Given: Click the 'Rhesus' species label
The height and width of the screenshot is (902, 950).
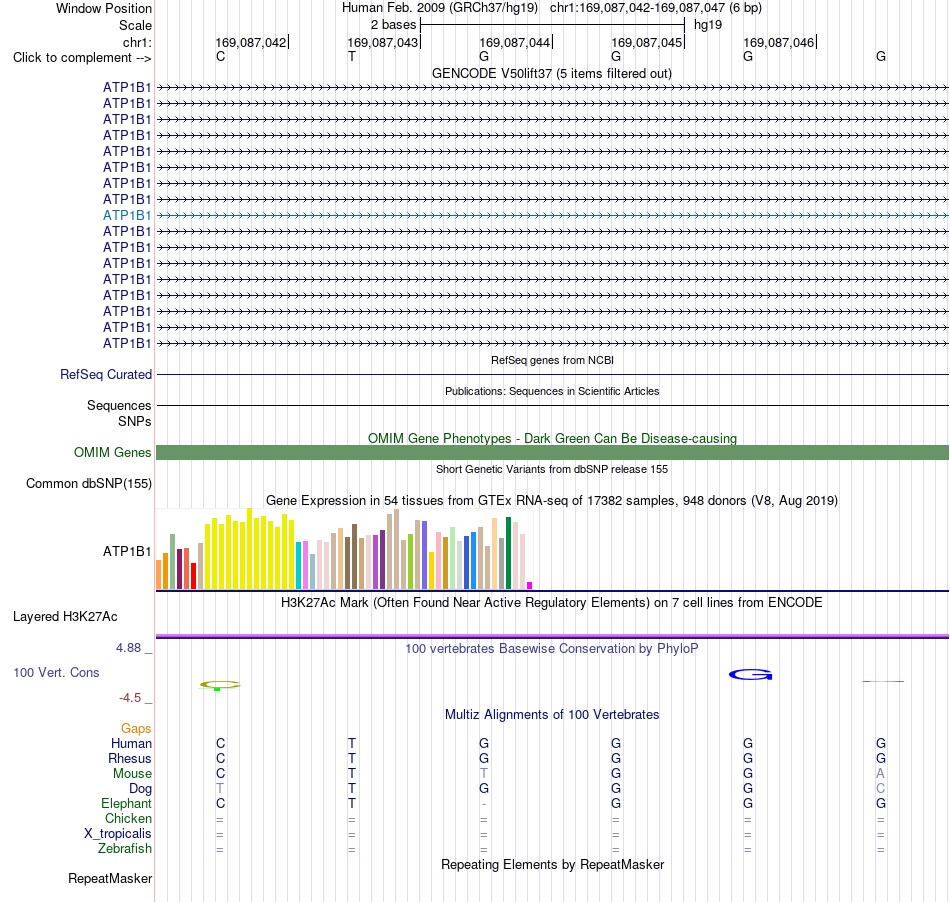Looking at the screenshot, I should click(130, 758).
